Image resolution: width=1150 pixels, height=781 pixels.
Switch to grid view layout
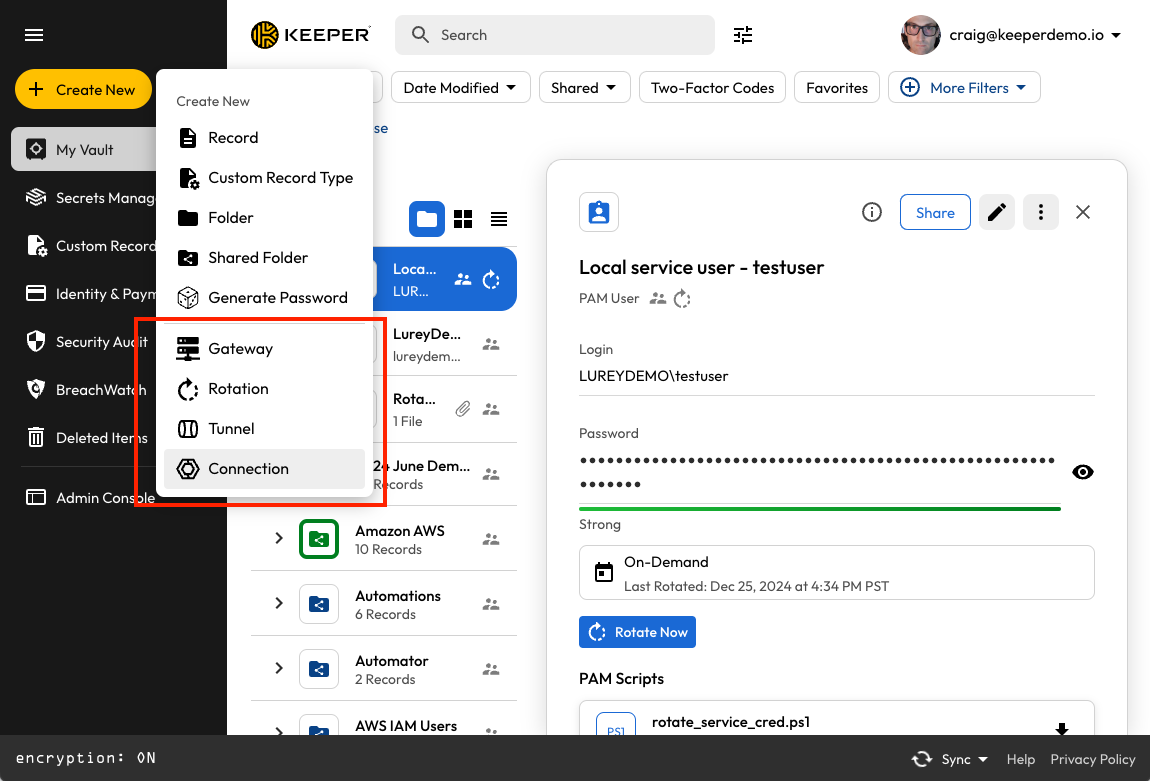tap(463, 219)
